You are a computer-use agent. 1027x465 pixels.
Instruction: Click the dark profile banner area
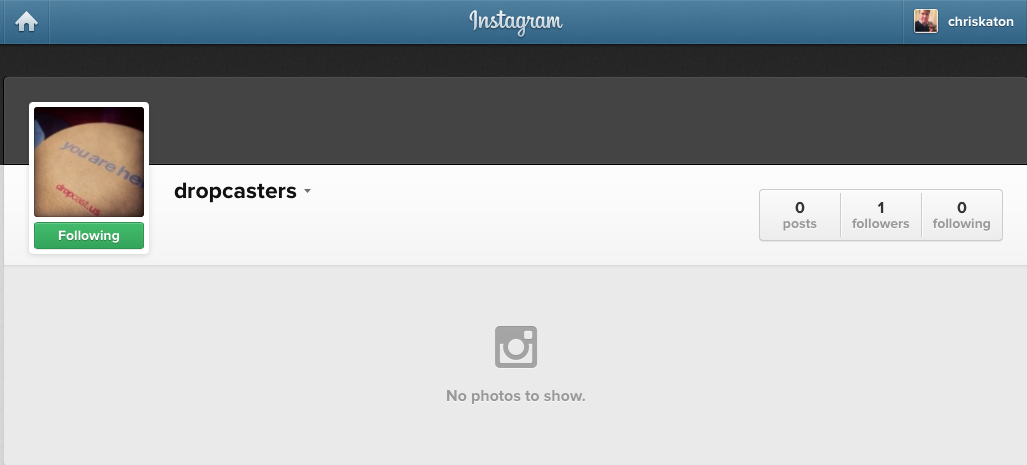(583, 121)
